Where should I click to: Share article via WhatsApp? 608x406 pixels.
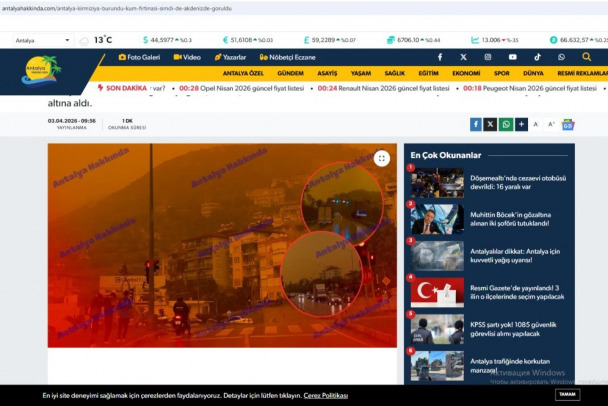coord(506,124)
